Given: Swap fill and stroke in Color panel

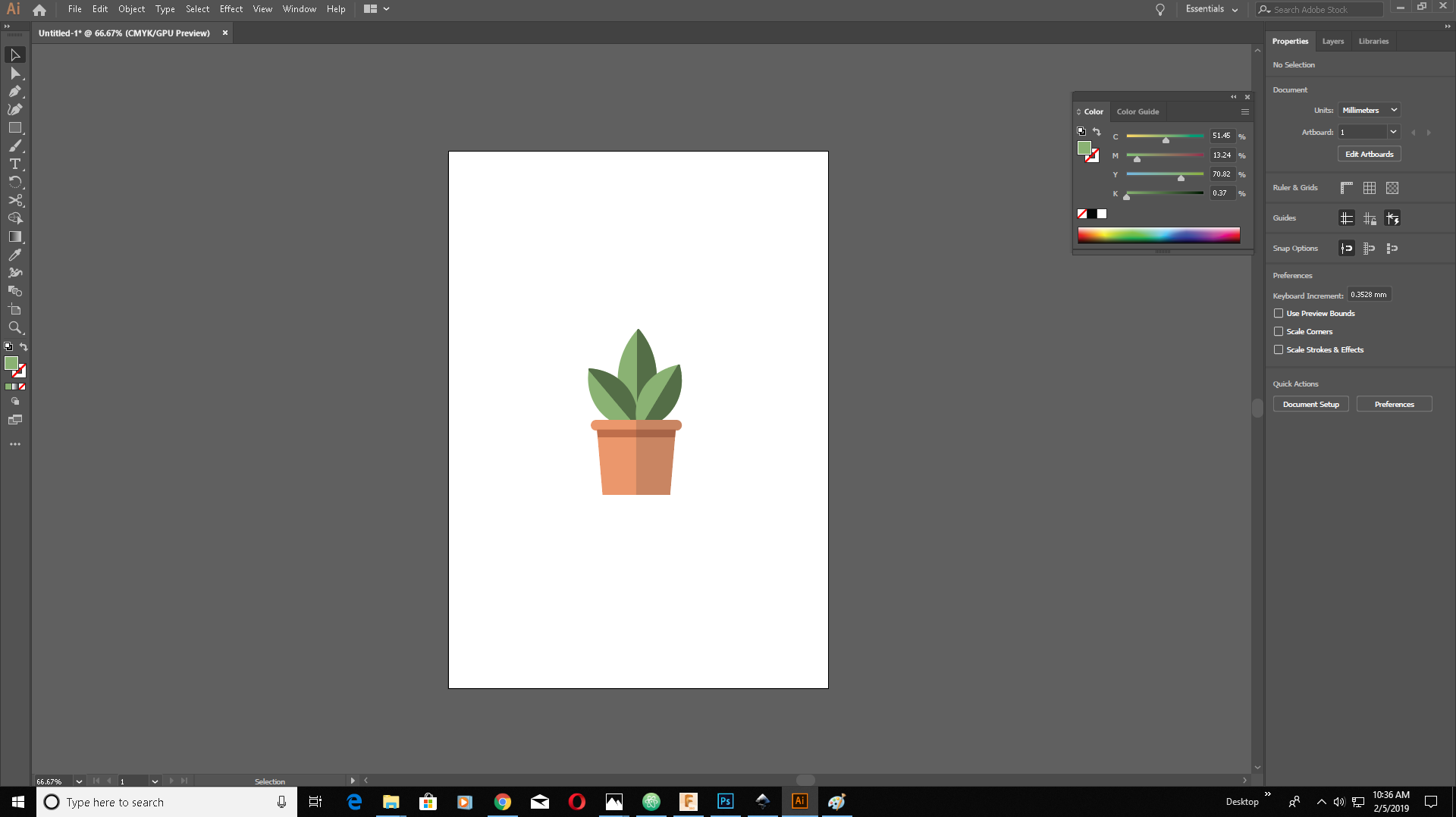Looking at the screenshot, I should tap(1097, 132).
